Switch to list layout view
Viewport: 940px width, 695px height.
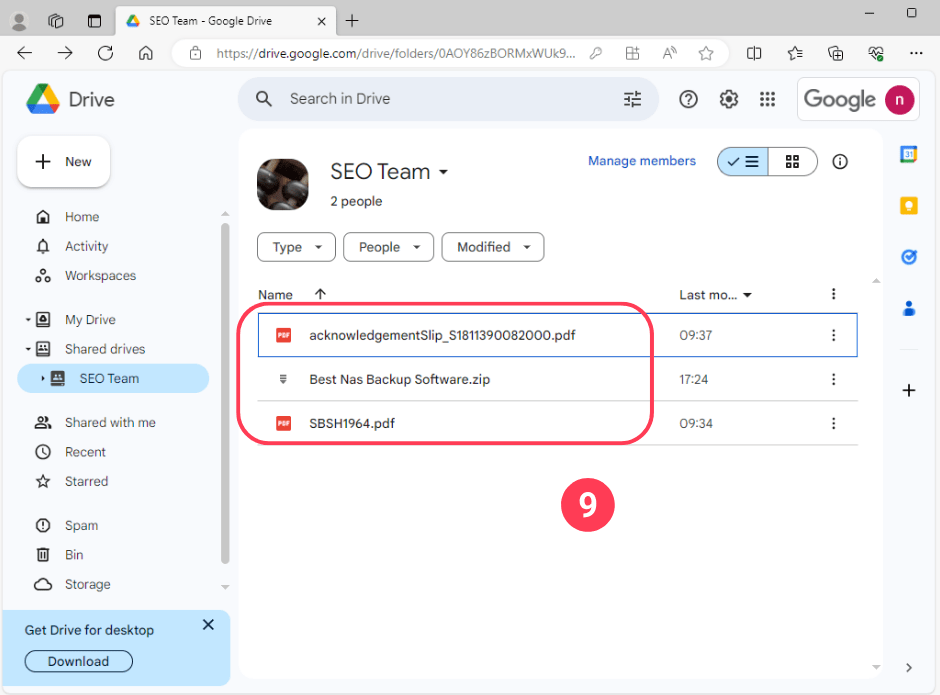(x=743, y=161)
